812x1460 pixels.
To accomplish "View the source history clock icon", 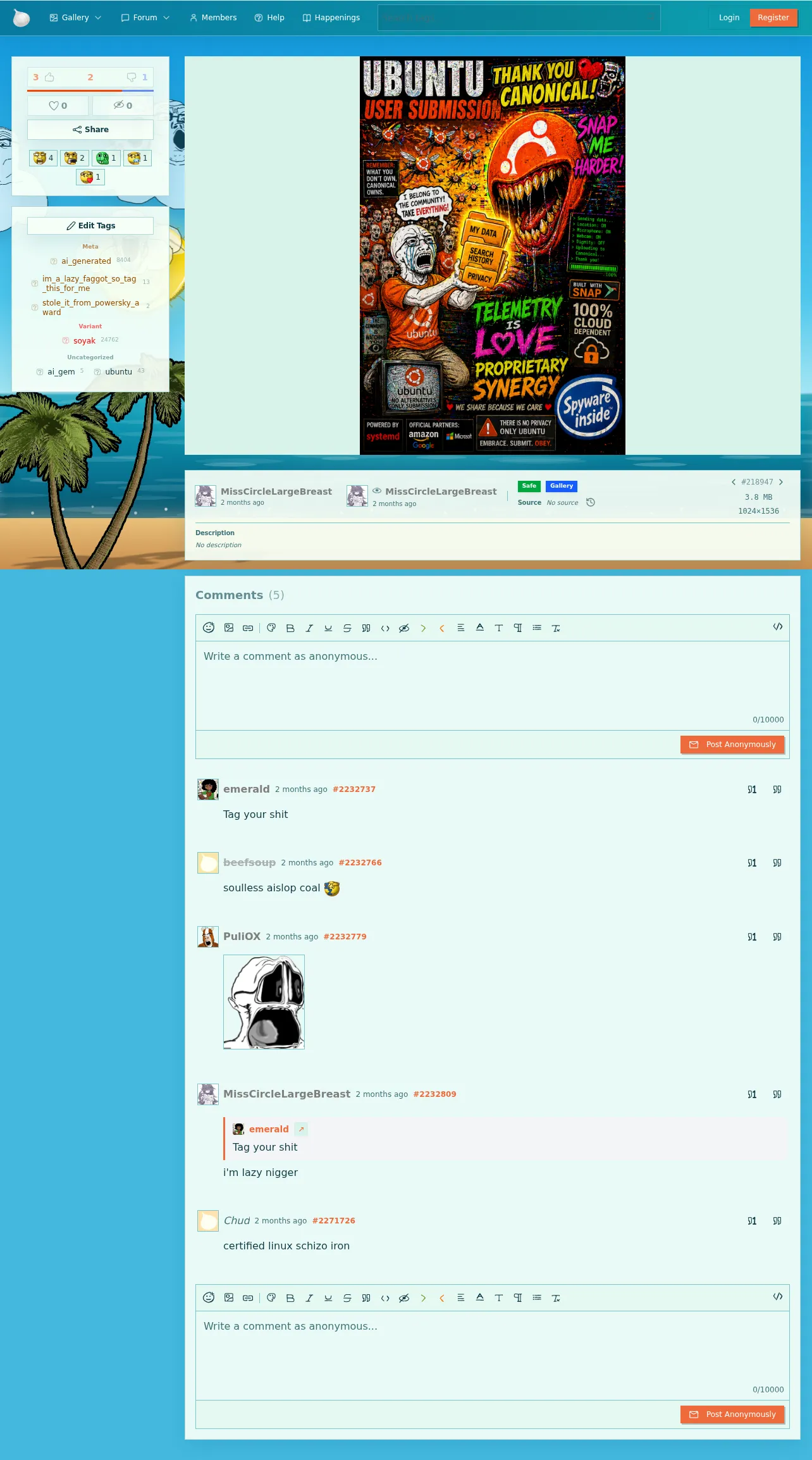I will (591, 502).
